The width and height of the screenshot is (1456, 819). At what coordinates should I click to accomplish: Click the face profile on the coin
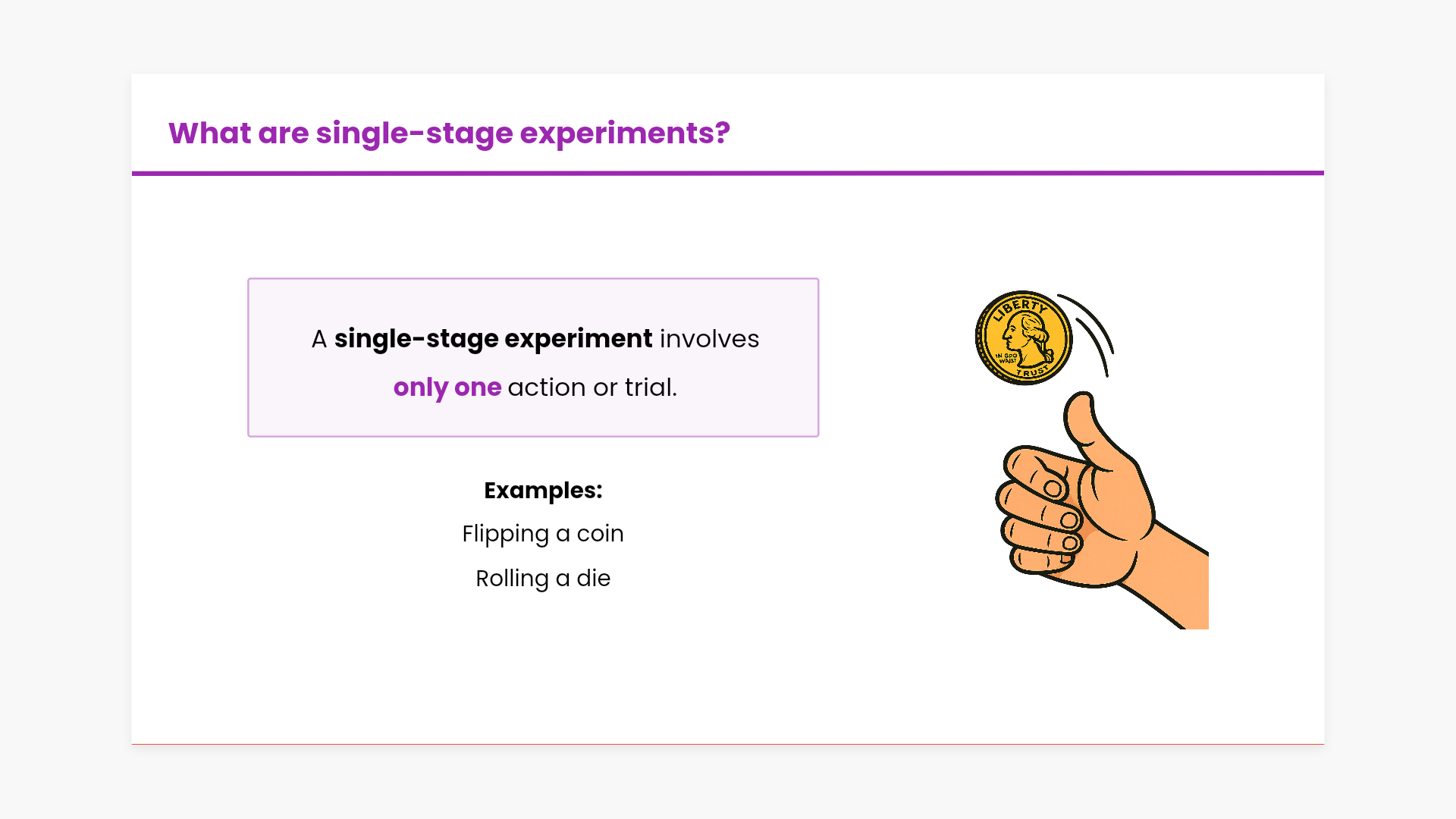click(1027, 338)
